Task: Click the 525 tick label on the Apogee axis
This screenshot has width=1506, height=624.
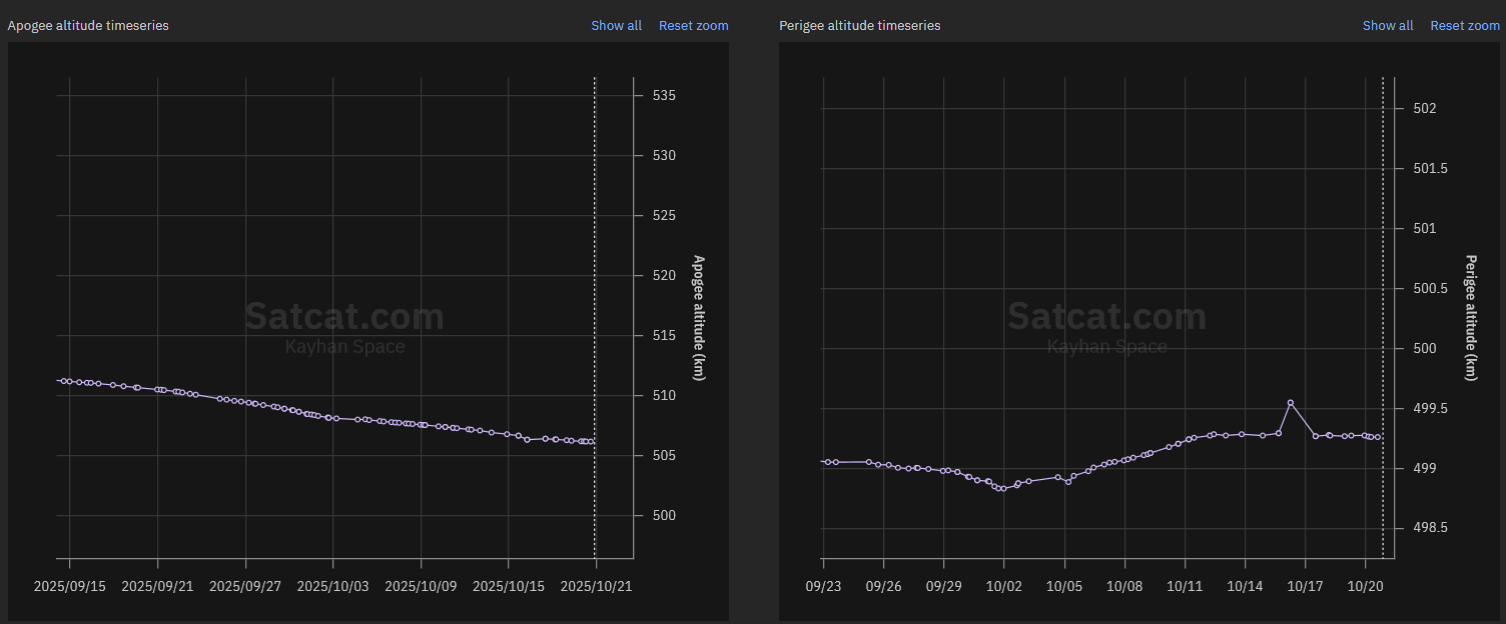Action: coord(664,216)
